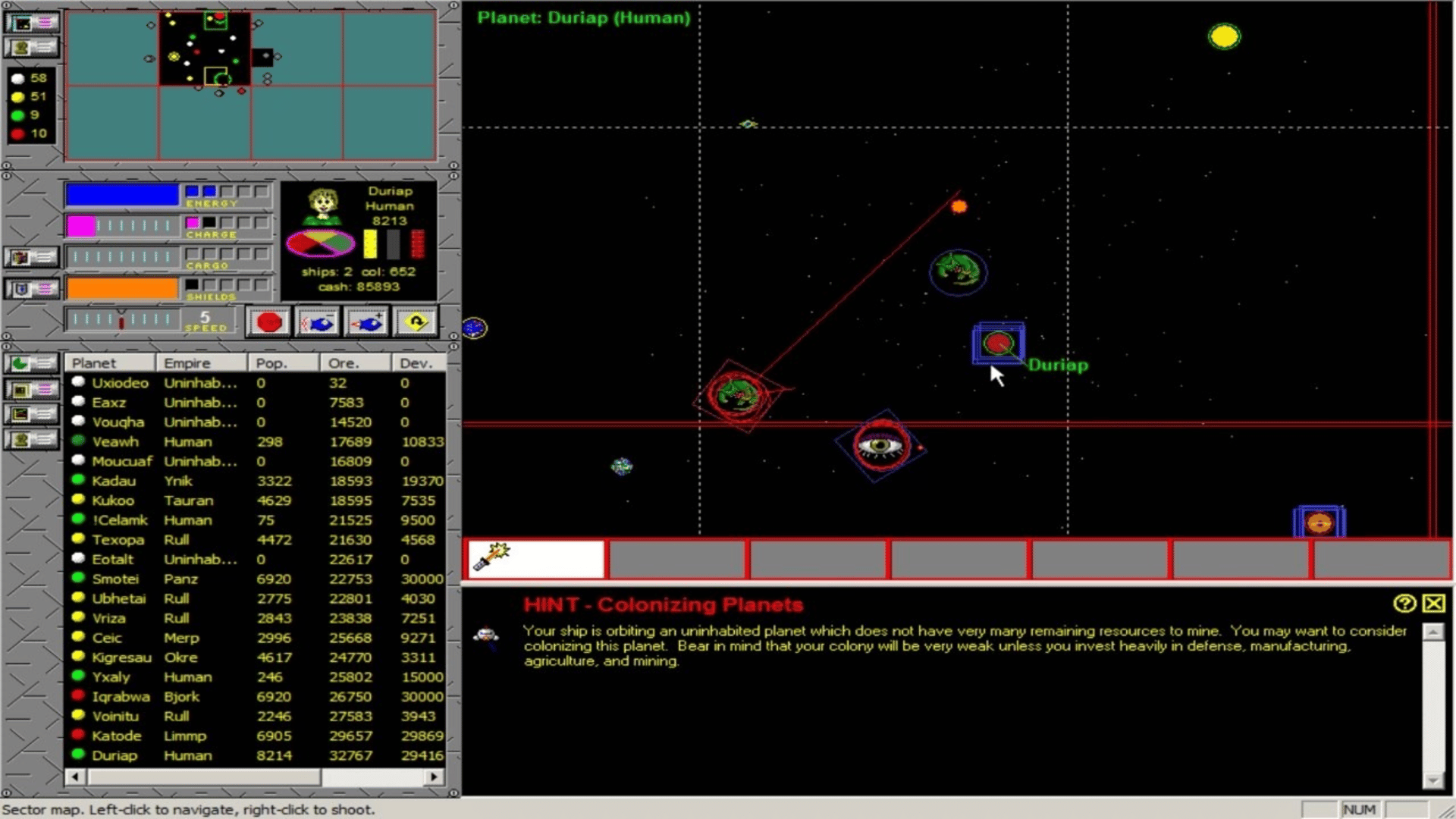Select the Smotei planet row

click(115, 579)
